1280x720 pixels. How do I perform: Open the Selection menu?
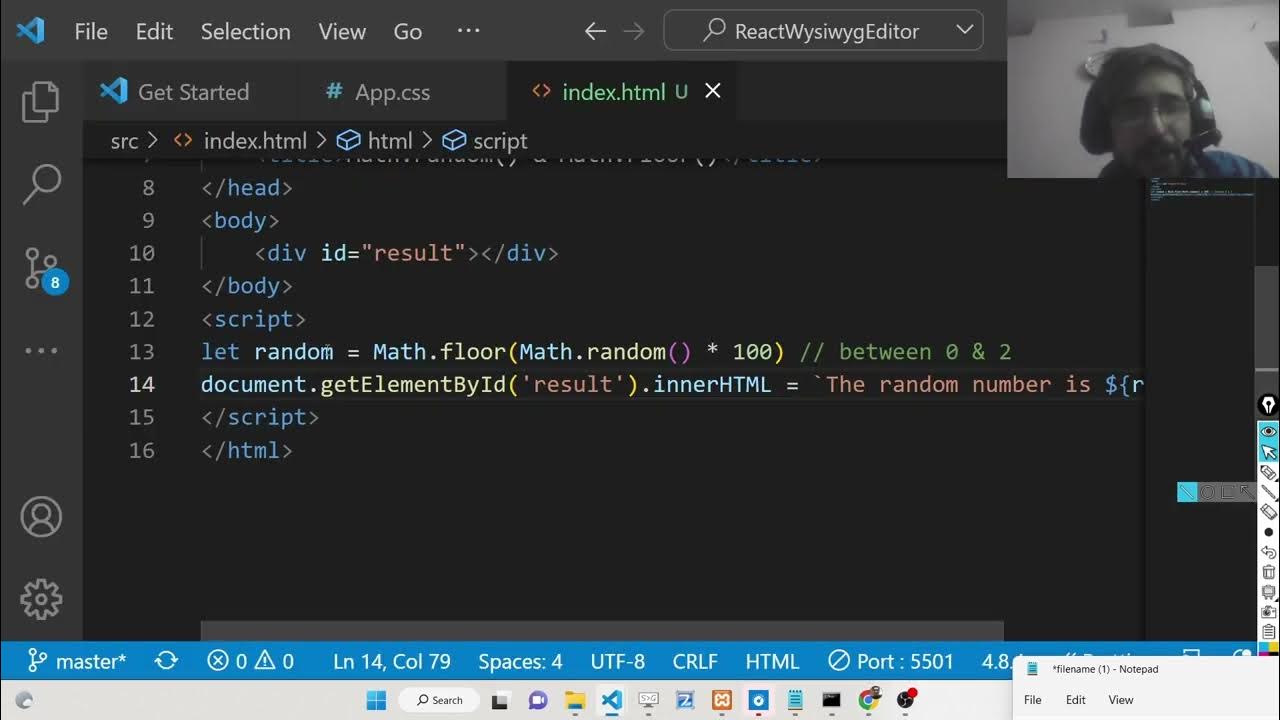245,31
